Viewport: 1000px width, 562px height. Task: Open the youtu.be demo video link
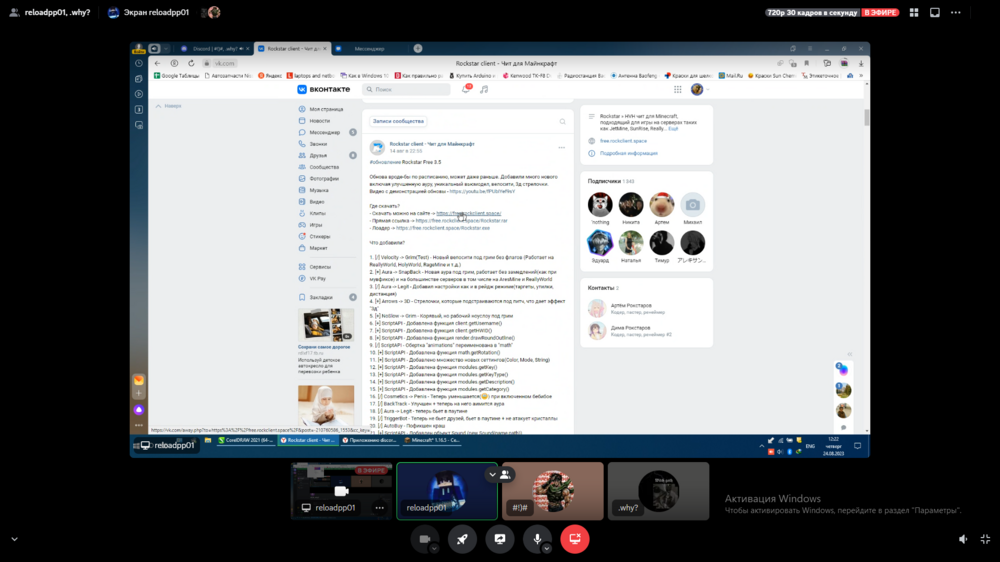tap(482, 191)
